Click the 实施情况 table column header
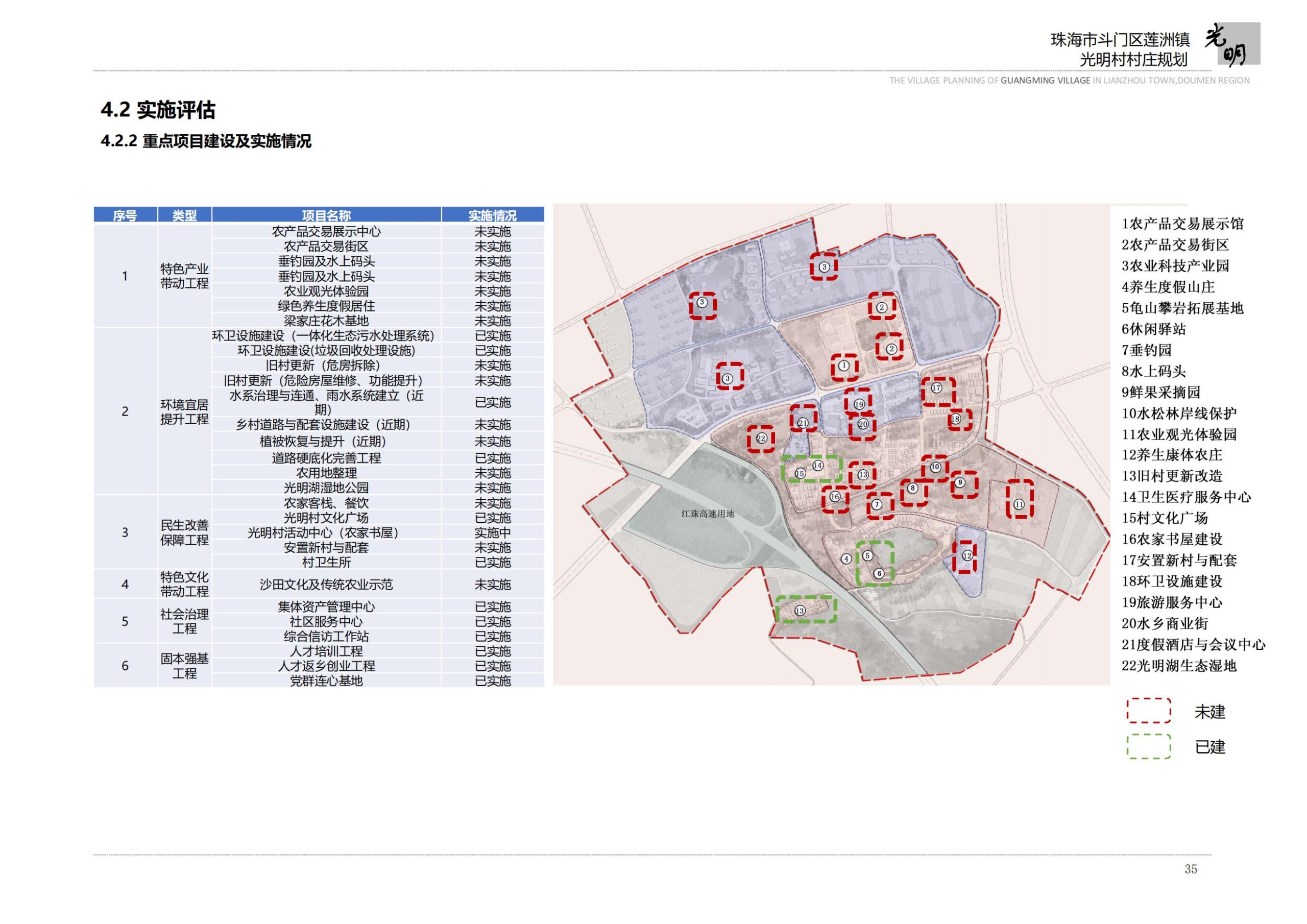Image resolution: width=1307 pixels, height=924 pixels. coord(492,215)
